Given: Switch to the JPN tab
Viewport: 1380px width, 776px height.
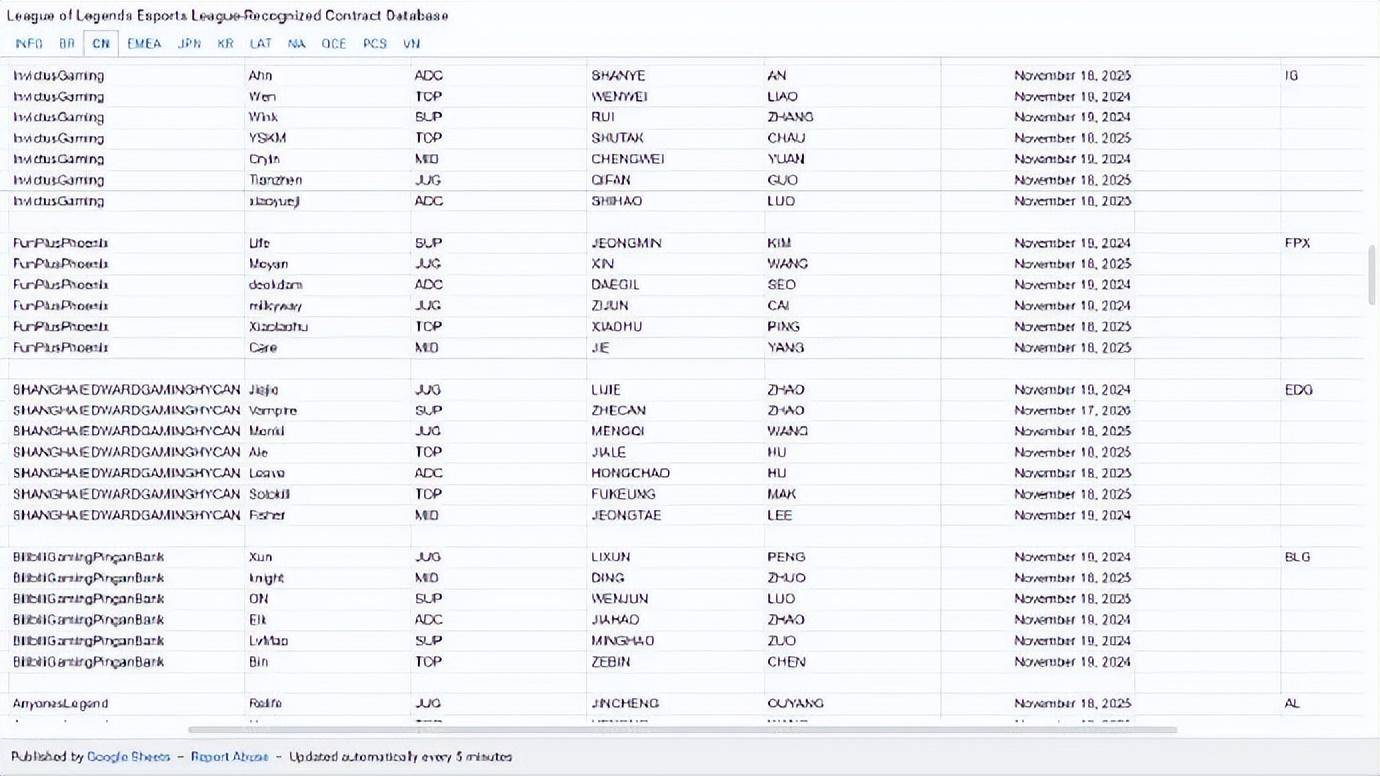Looking at the screenshot, I should point(189,44).
